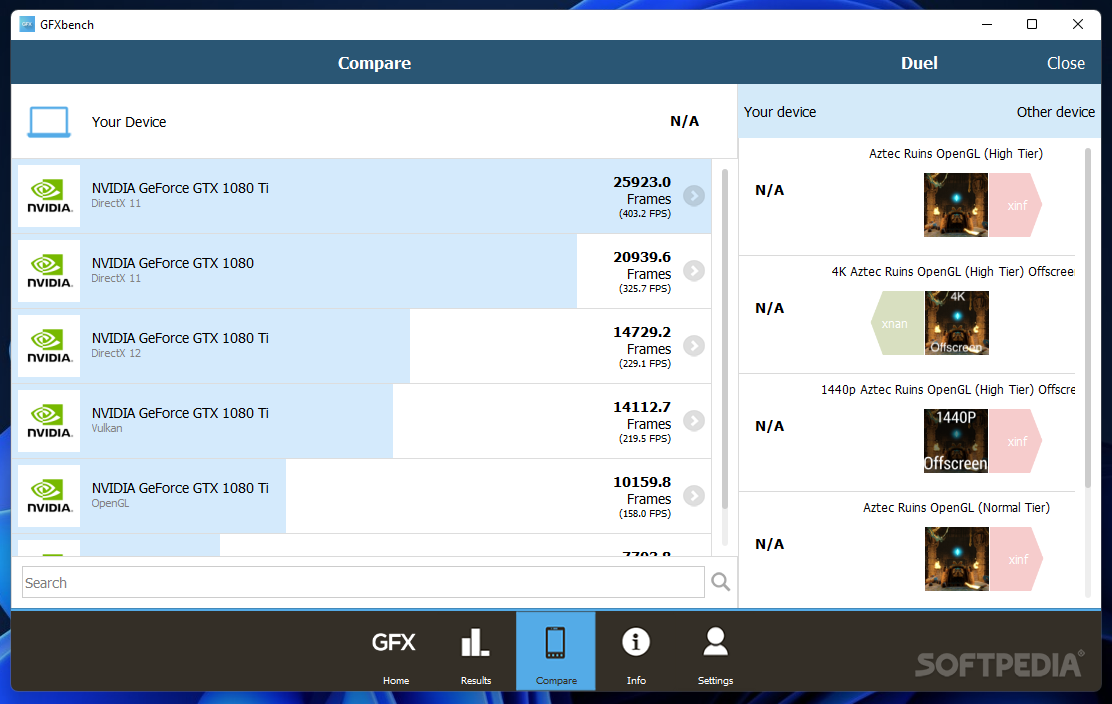Open the Info tab
Image resolution: width=1112 pixels, height=704 pixels.
(635, 651)
